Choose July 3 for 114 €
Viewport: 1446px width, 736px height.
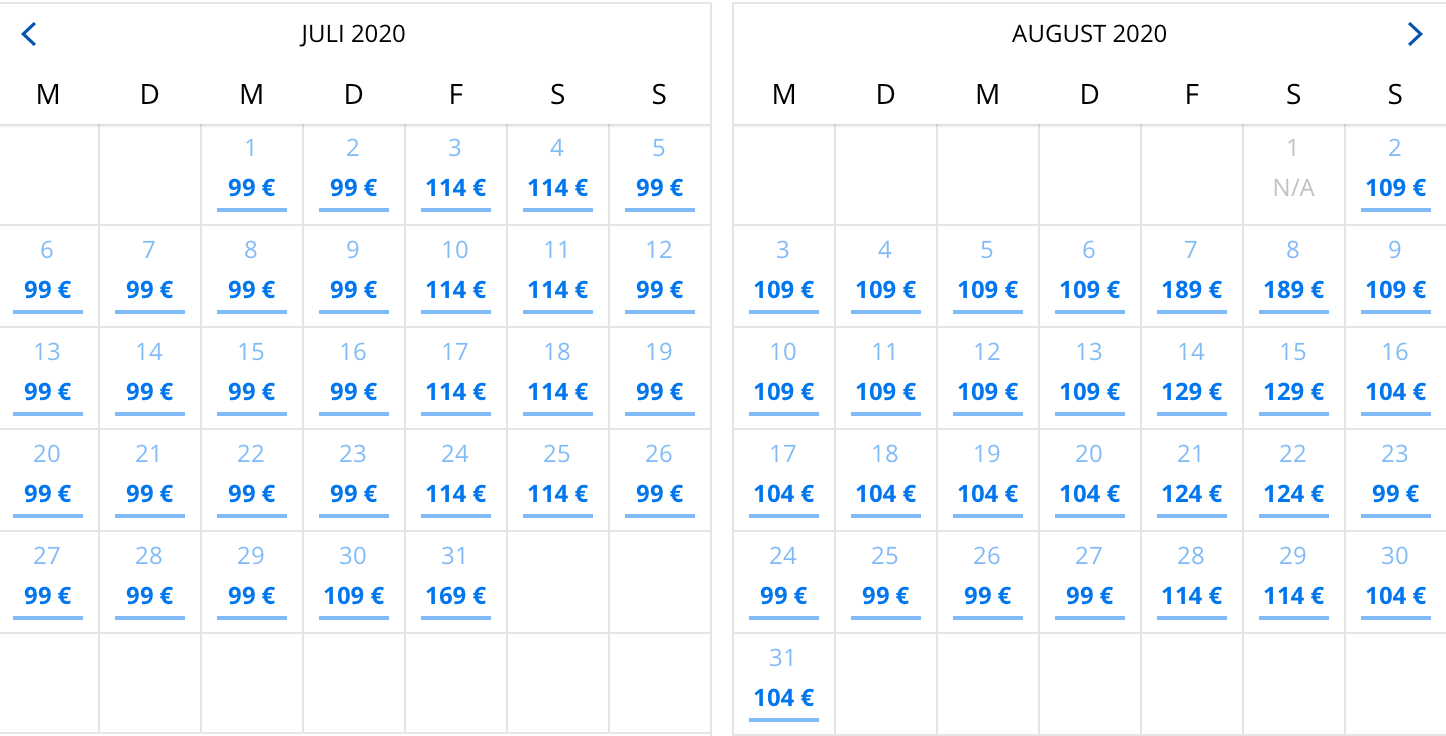455,175
